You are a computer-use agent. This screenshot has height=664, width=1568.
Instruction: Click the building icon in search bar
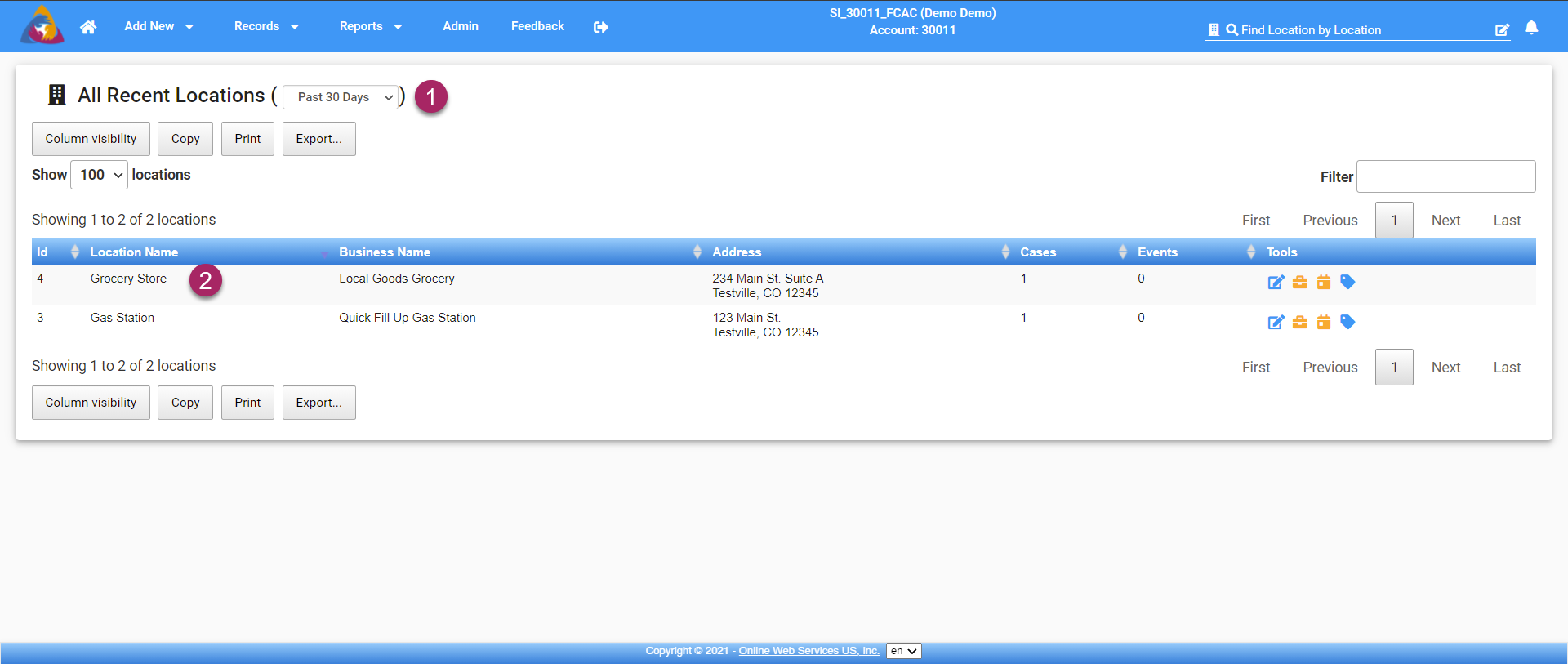click(x=1214, y=30)
